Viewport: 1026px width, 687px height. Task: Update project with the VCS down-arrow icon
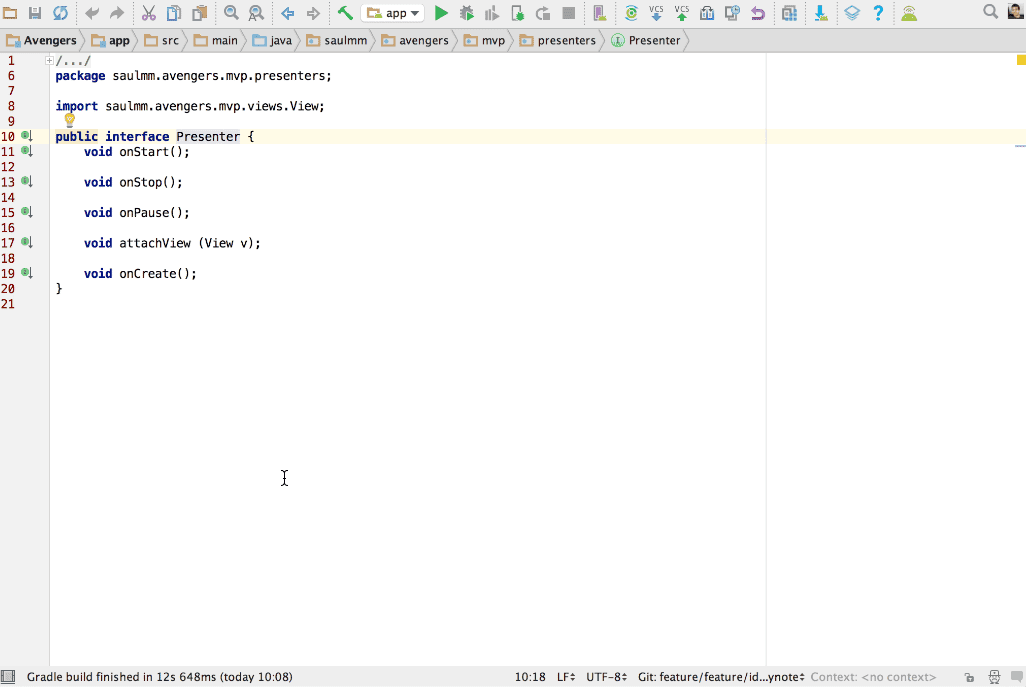point(656,13)
